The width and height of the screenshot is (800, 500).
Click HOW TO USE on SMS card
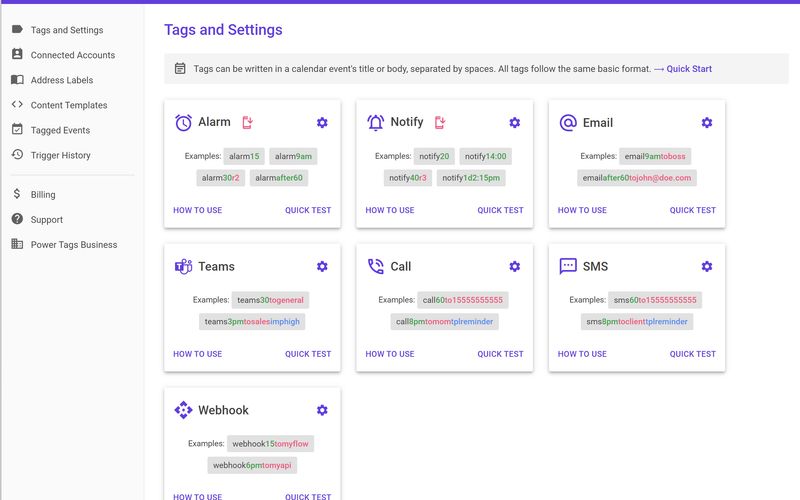point(582,354)
